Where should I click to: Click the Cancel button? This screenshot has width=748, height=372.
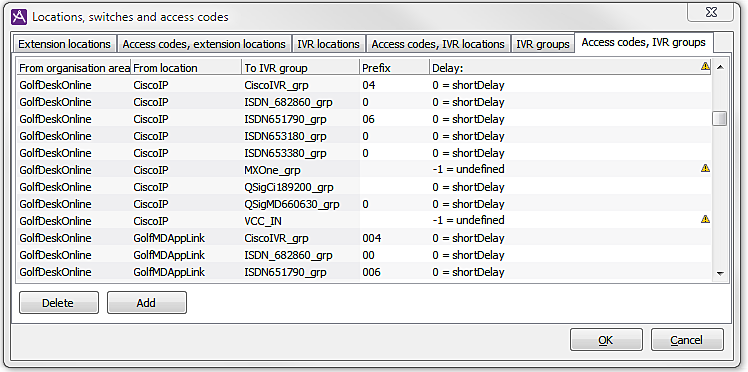click(687, 340)
